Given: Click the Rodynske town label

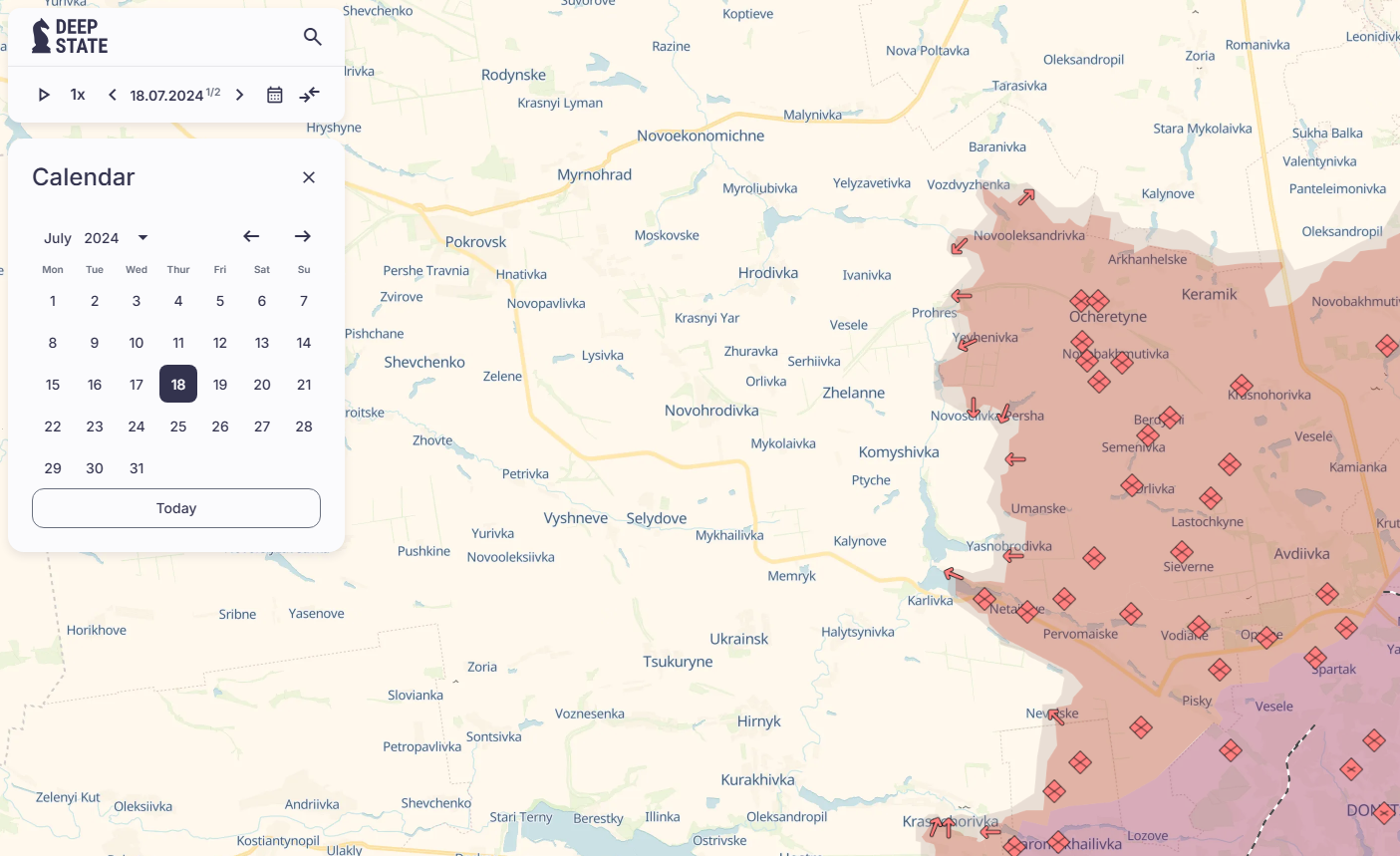Looking at the screenshot, I should 514,76.
